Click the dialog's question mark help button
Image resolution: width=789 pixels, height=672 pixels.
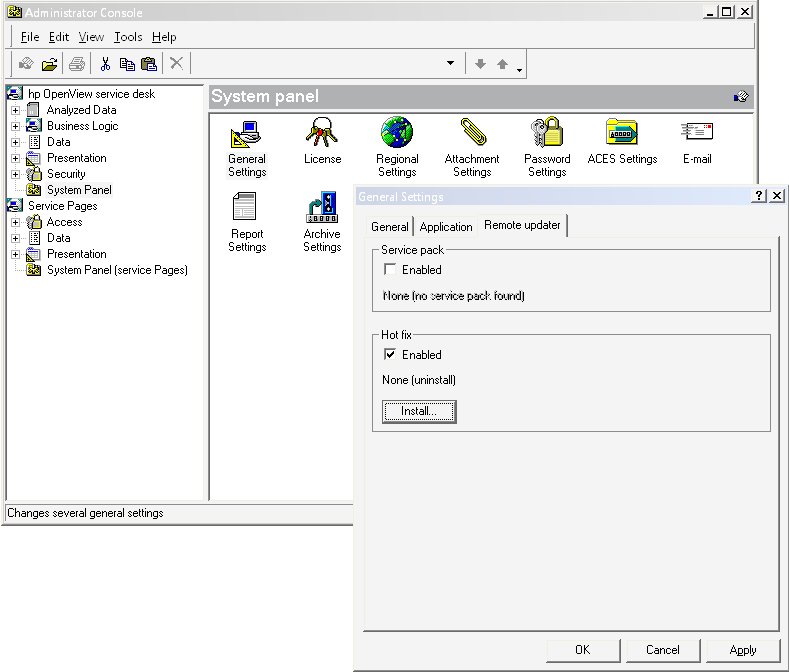[759, 196]
